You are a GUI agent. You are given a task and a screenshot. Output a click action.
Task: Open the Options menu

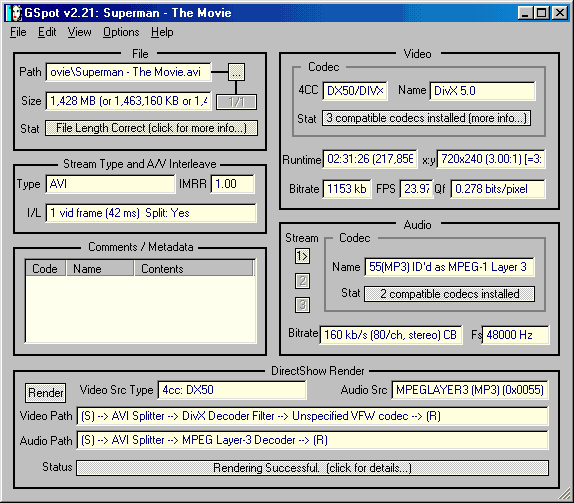(121, 32)
